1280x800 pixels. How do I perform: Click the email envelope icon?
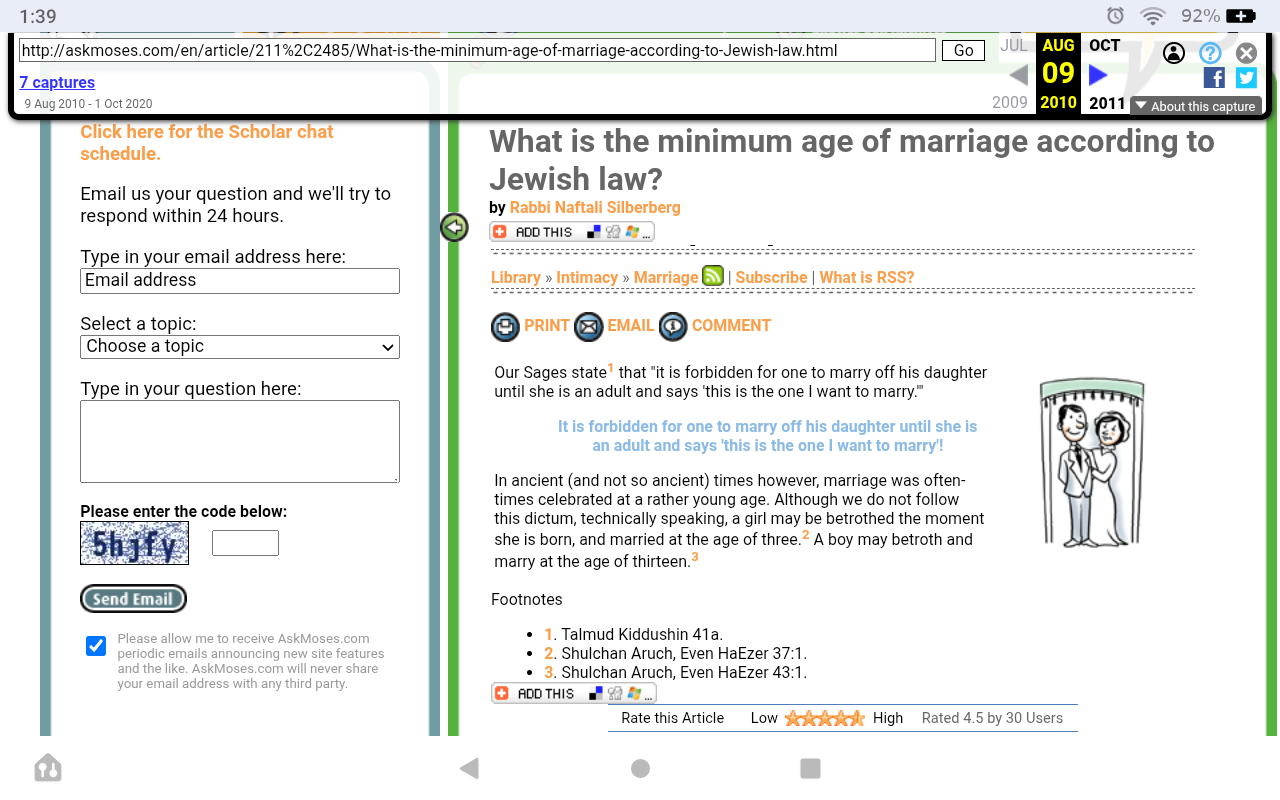pyautogui.click(x=589, y=327)
